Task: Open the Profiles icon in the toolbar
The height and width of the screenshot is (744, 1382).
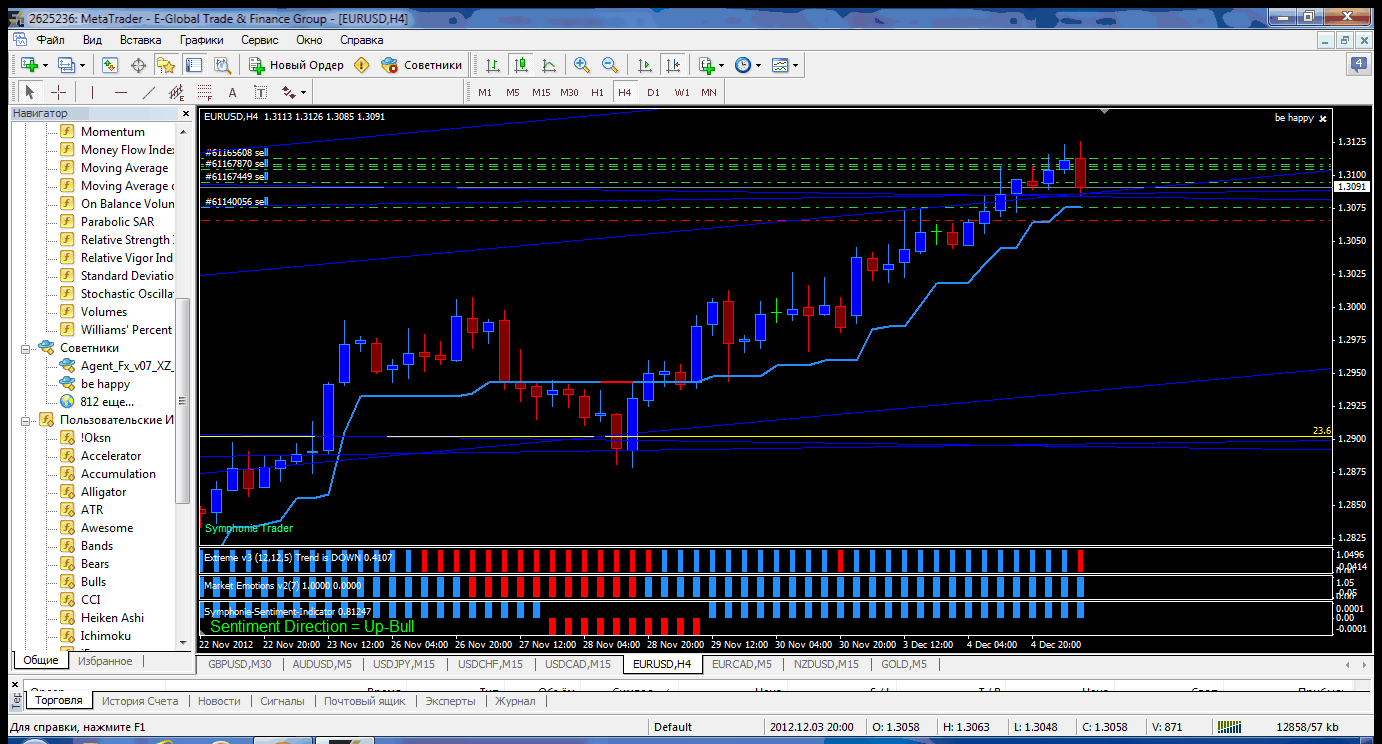Action: point(66,65)
